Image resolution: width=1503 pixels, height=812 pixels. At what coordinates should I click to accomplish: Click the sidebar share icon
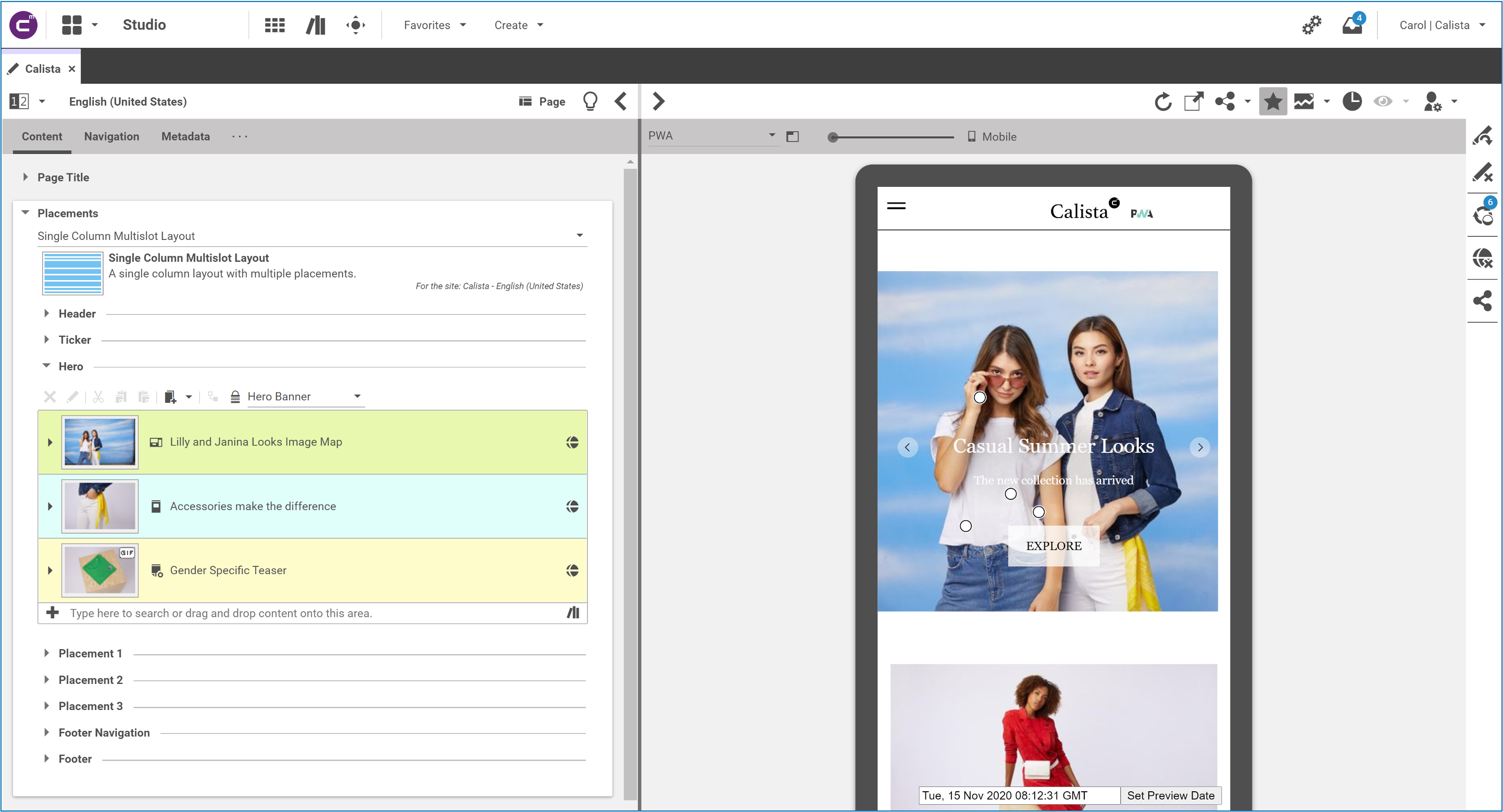1483,301
